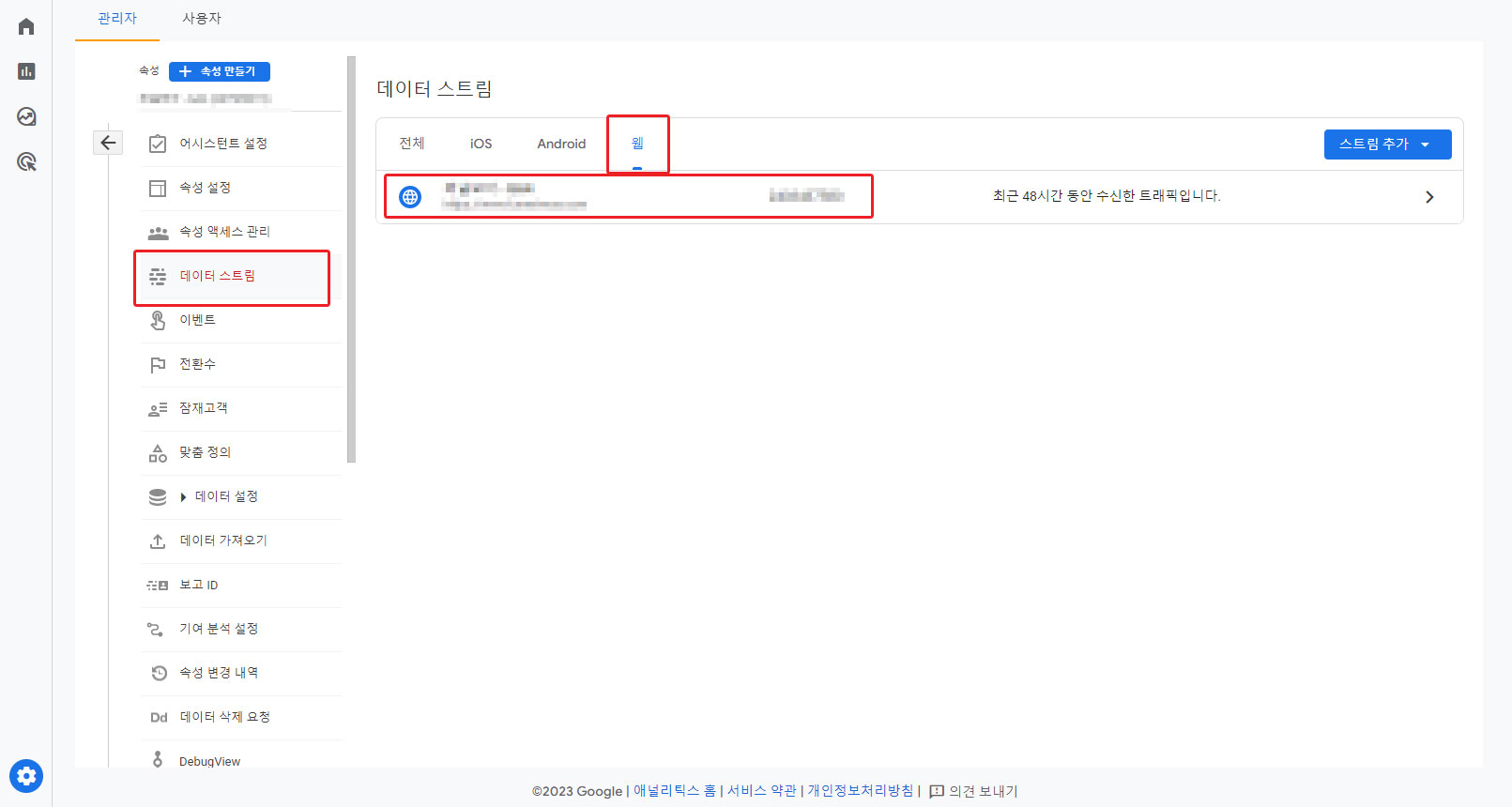1512x807 pixels.
Task: Click the 어시스턴트 설정 checklist icon
Action: (x=158, y=144)
